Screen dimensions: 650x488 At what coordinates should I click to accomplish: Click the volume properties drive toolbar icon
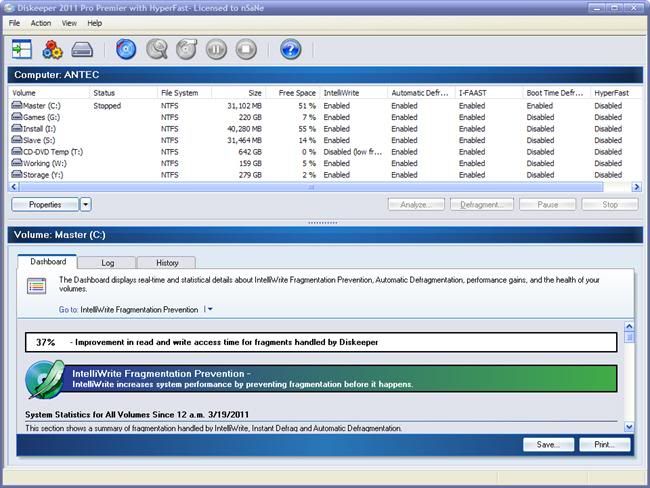pos(82,50)
